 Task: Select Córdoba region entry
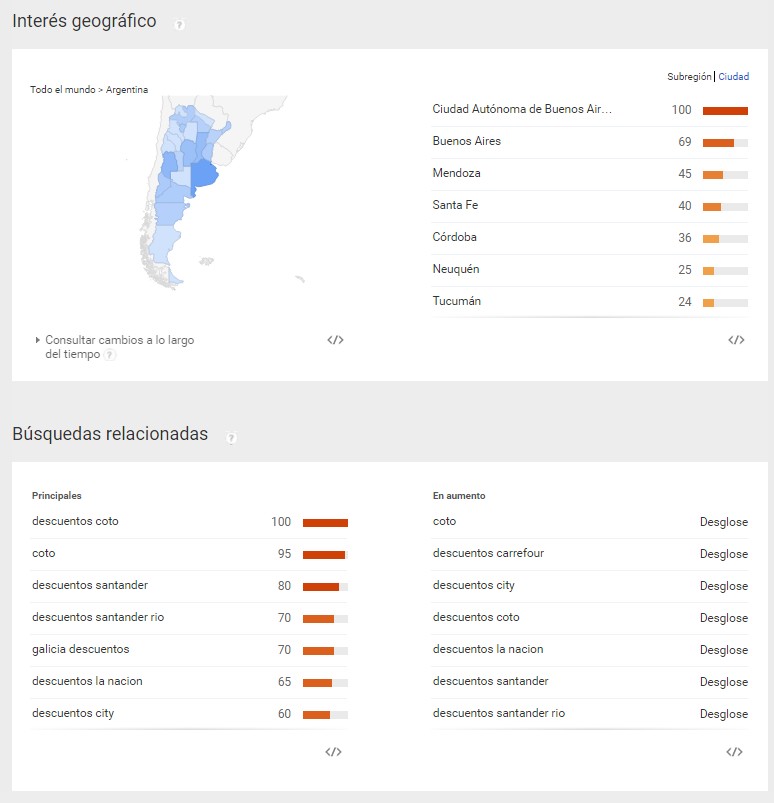click(454, 237)
